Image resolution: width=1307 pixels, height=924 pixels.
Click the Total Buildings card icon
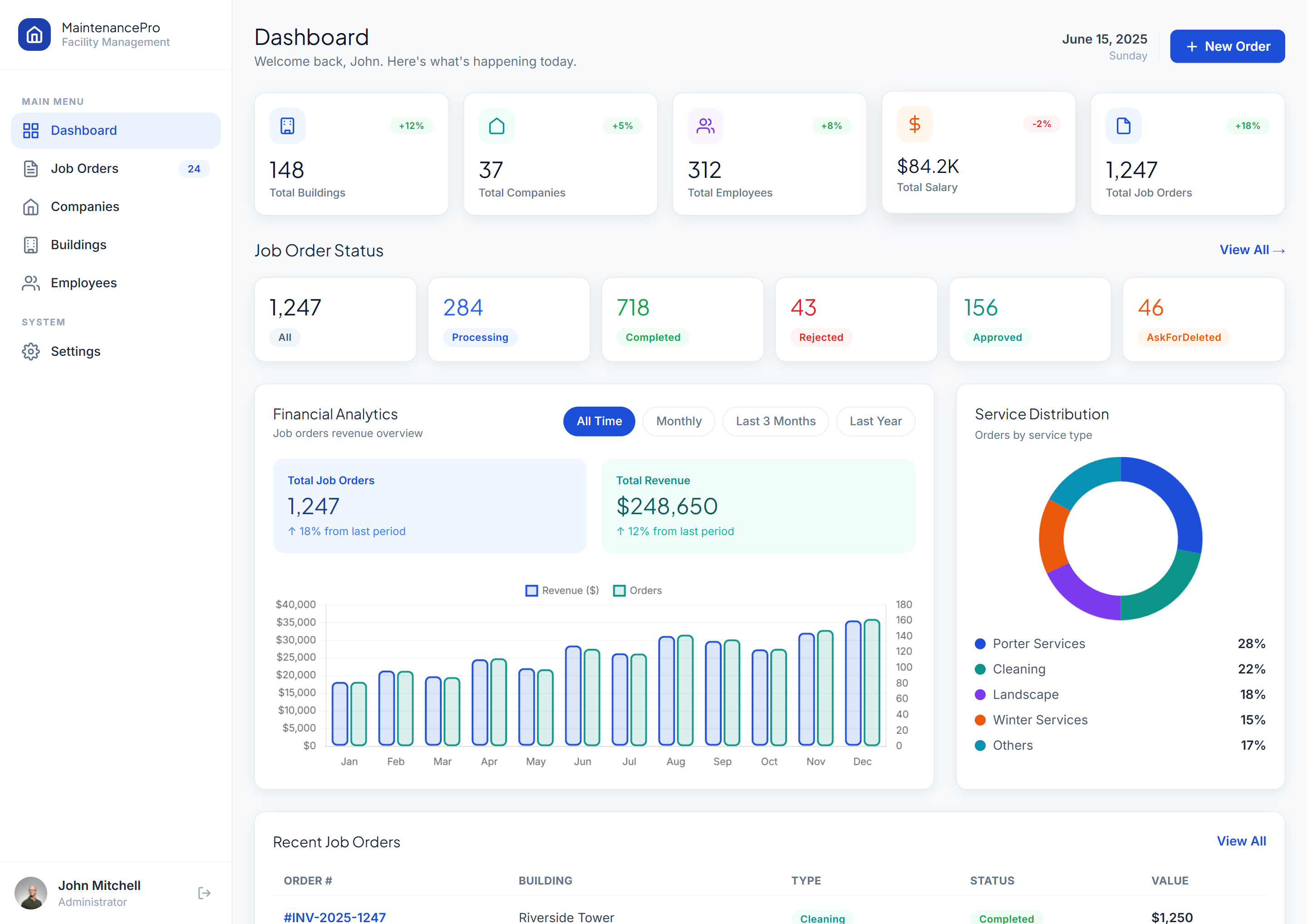point(287,126)
